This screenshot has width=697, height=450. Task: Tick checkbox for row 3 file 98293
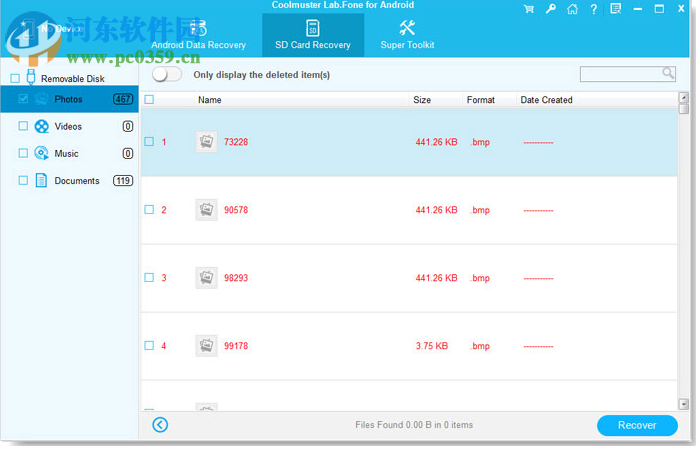click(x=149, y=278)
